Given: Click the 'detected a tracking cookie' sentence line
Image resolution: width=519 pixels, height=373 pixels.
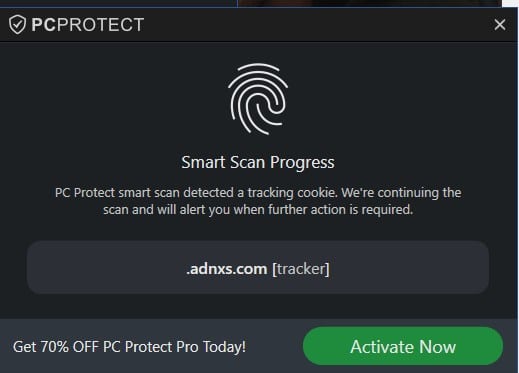Looking at the screenshot, I should (258, 193).
